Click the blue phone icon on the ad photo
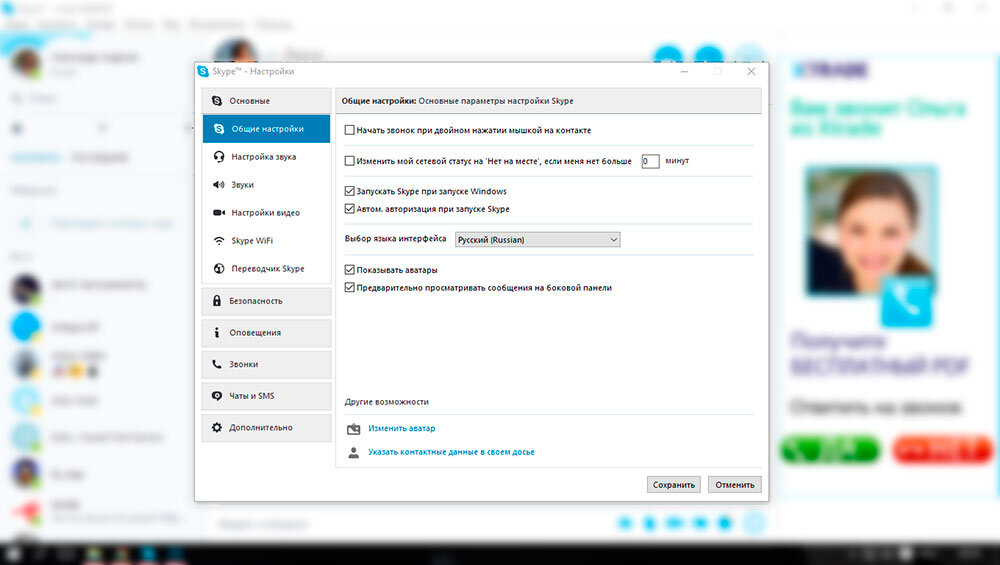Viewport: 1000px width, 565px height. pyautogui.click(x=906, y=302)
